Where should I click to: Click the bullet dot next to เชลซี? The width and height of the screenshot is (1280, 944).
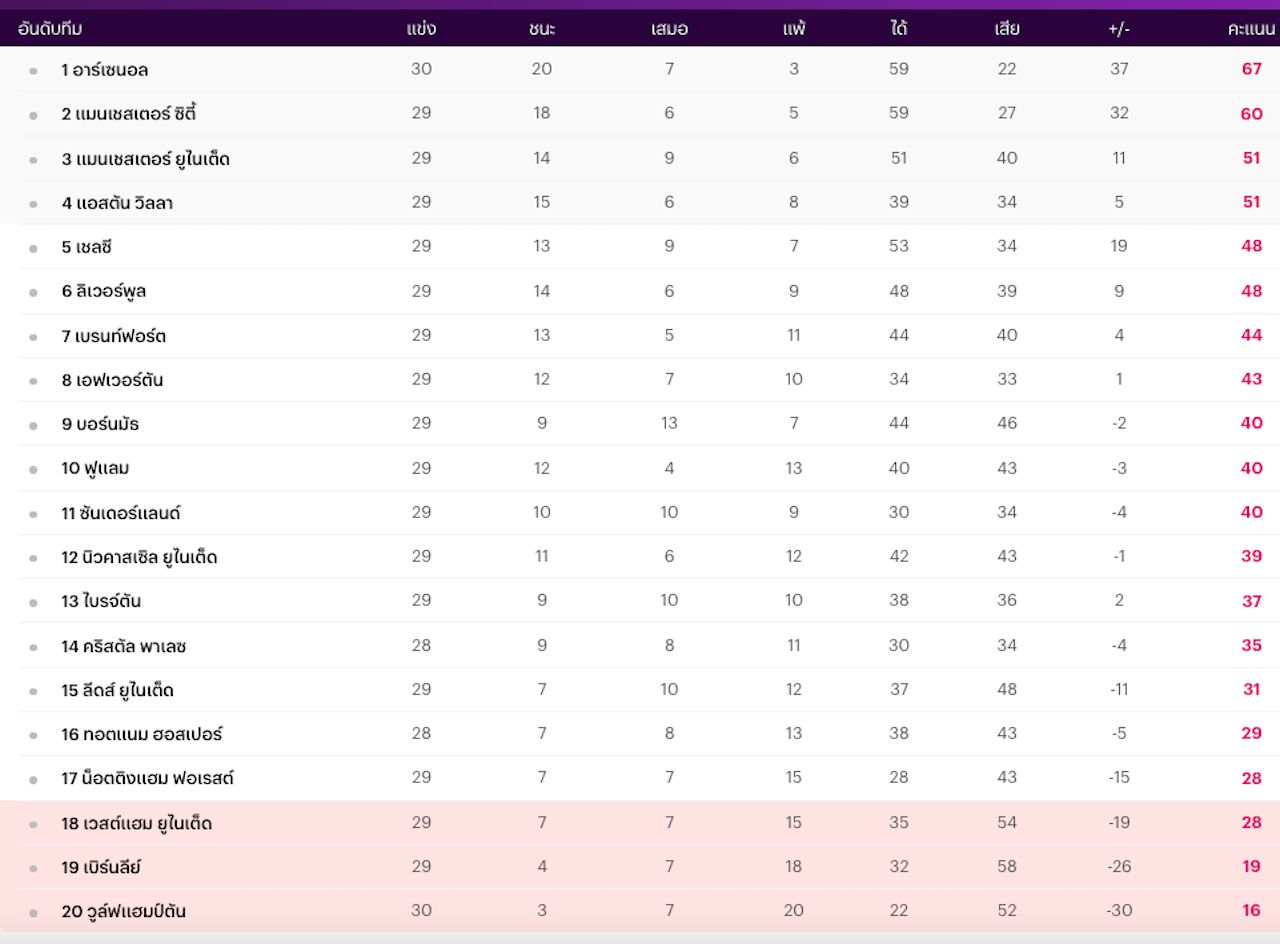pyautogui.click(x=33, y=248)
